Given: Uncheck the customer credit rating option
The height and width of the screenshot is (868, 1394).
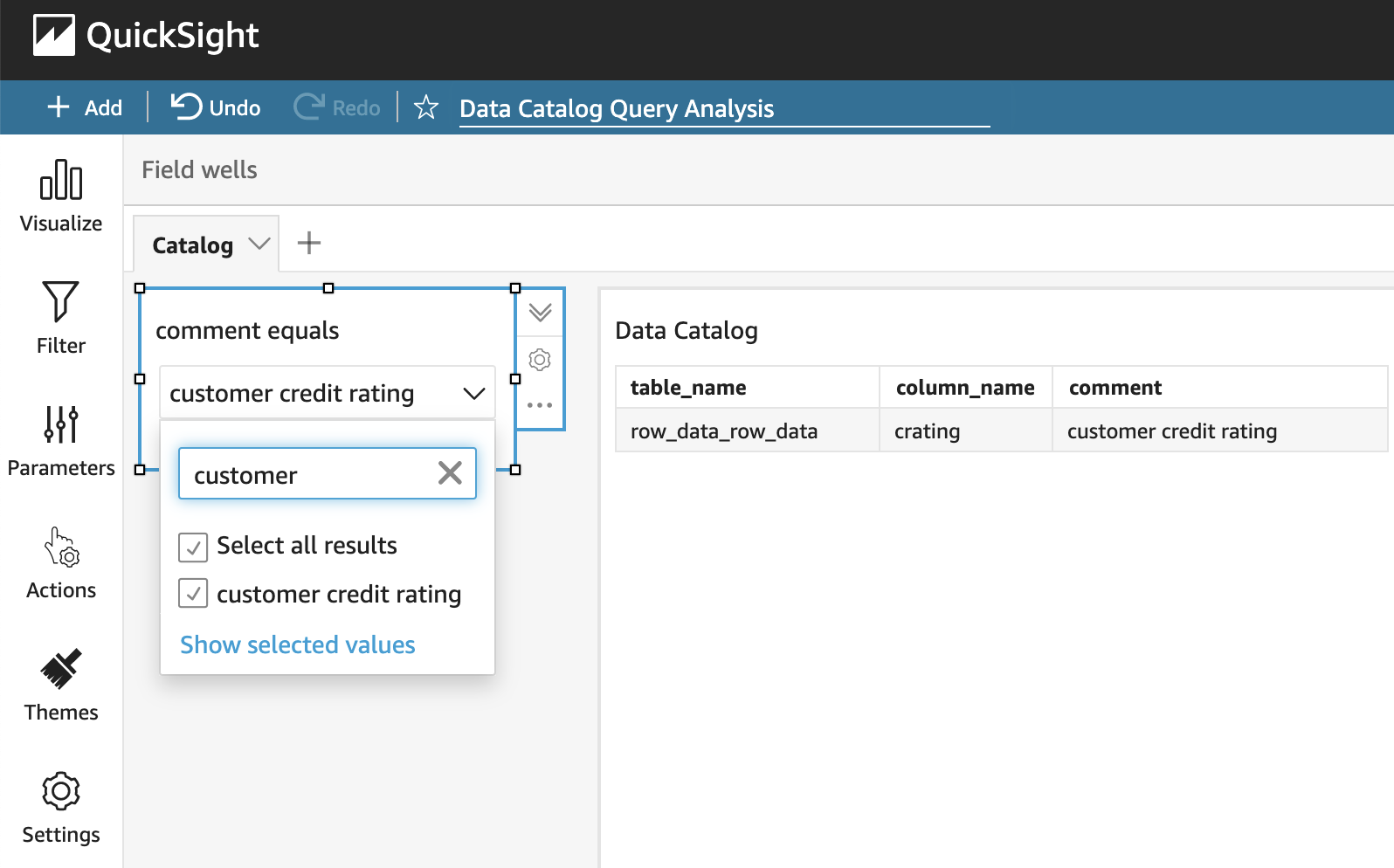Looking at the screenshot, I should (x=193, y=594).
